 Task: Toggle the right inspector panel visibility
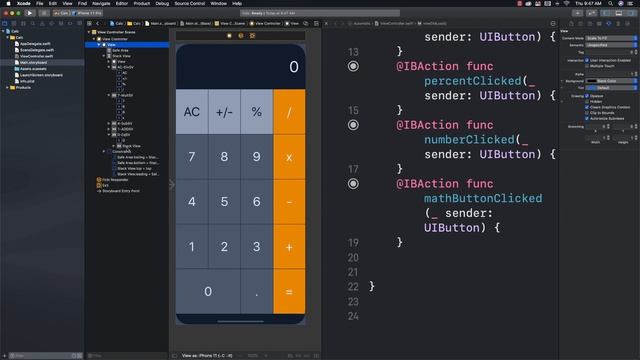pyautogui.click(x=631, y=13)
